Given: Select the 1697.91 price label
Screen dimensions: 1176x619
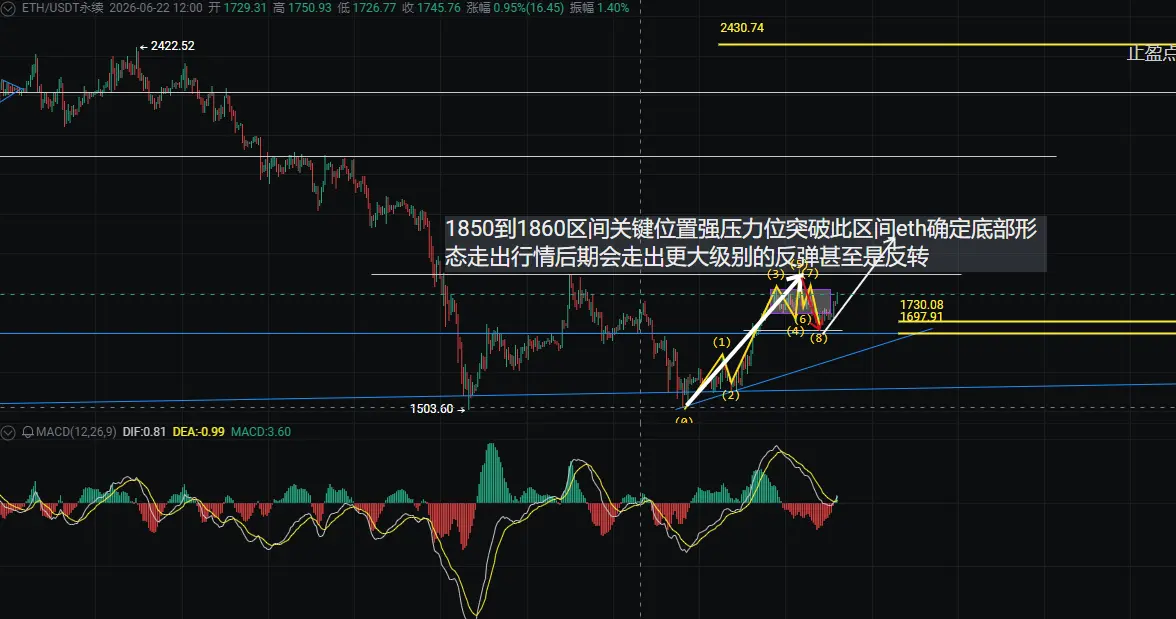Looking at the screenshot, I should [x=922, y=317].
